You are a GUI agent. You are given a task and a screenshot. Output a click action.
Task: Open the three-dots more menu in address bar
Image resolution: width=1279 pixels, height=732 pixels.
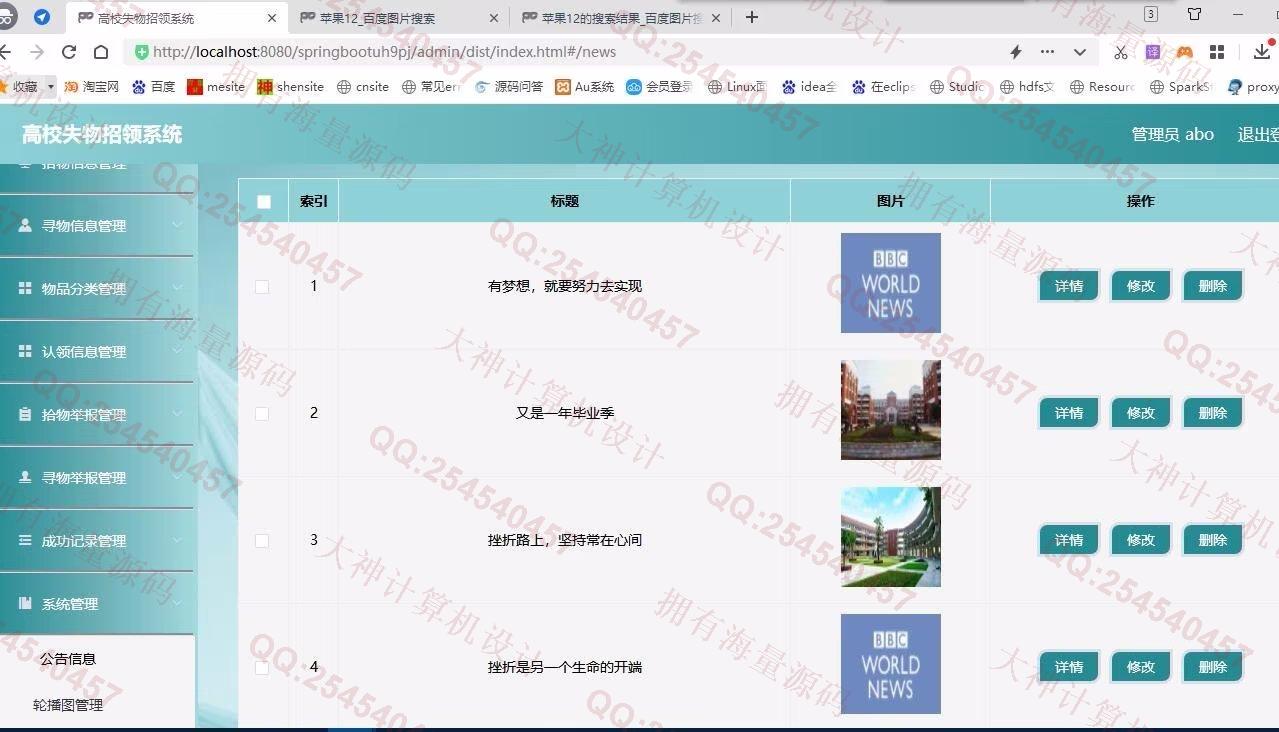(x=1047, y=52)
